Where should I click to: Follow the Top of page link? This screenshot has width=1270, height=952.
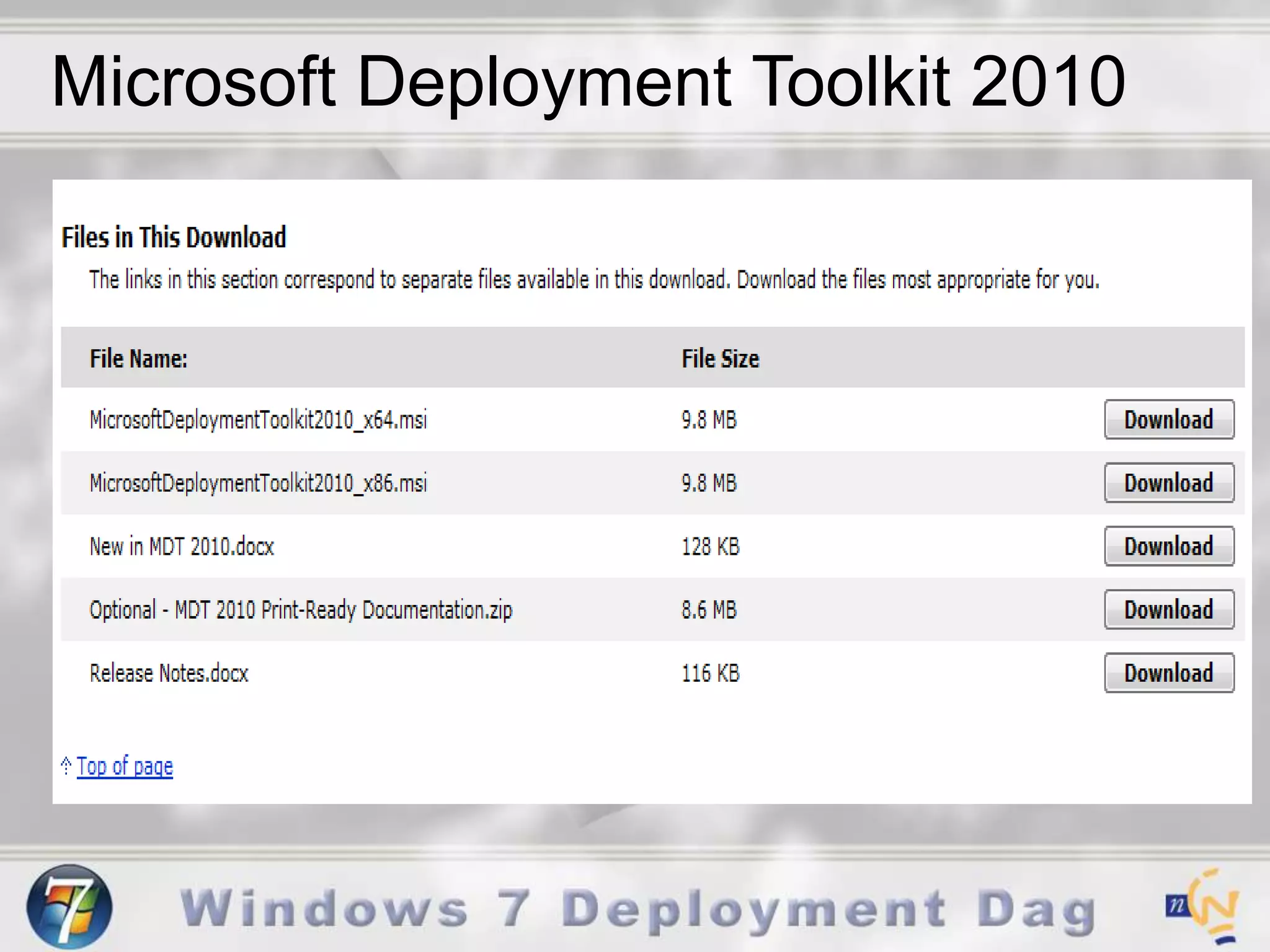(x=125, y=767)
